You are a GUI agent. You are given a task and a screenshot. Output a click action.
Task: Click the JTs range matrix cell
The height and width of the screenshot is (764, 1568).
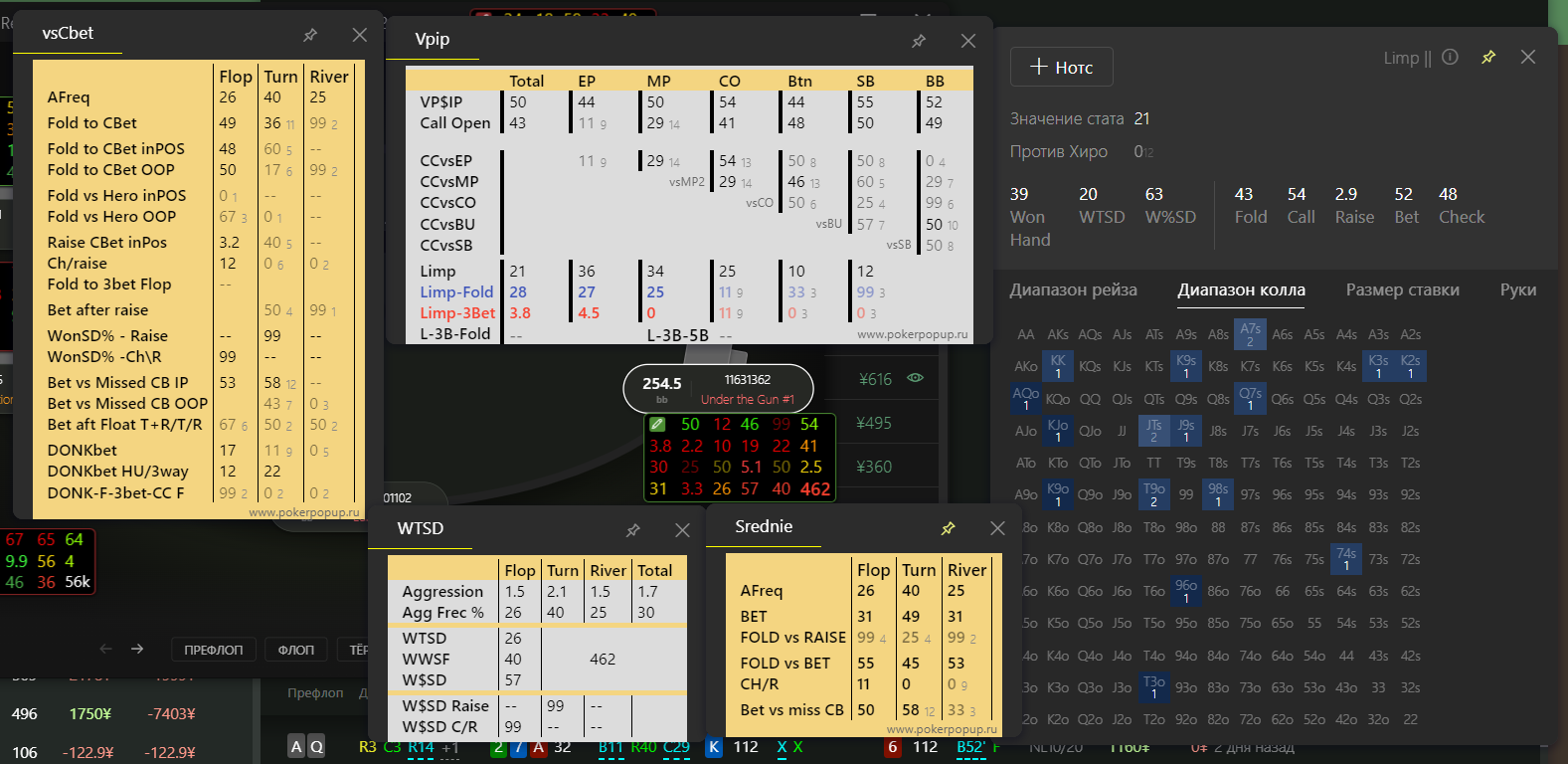[1153, 430]
